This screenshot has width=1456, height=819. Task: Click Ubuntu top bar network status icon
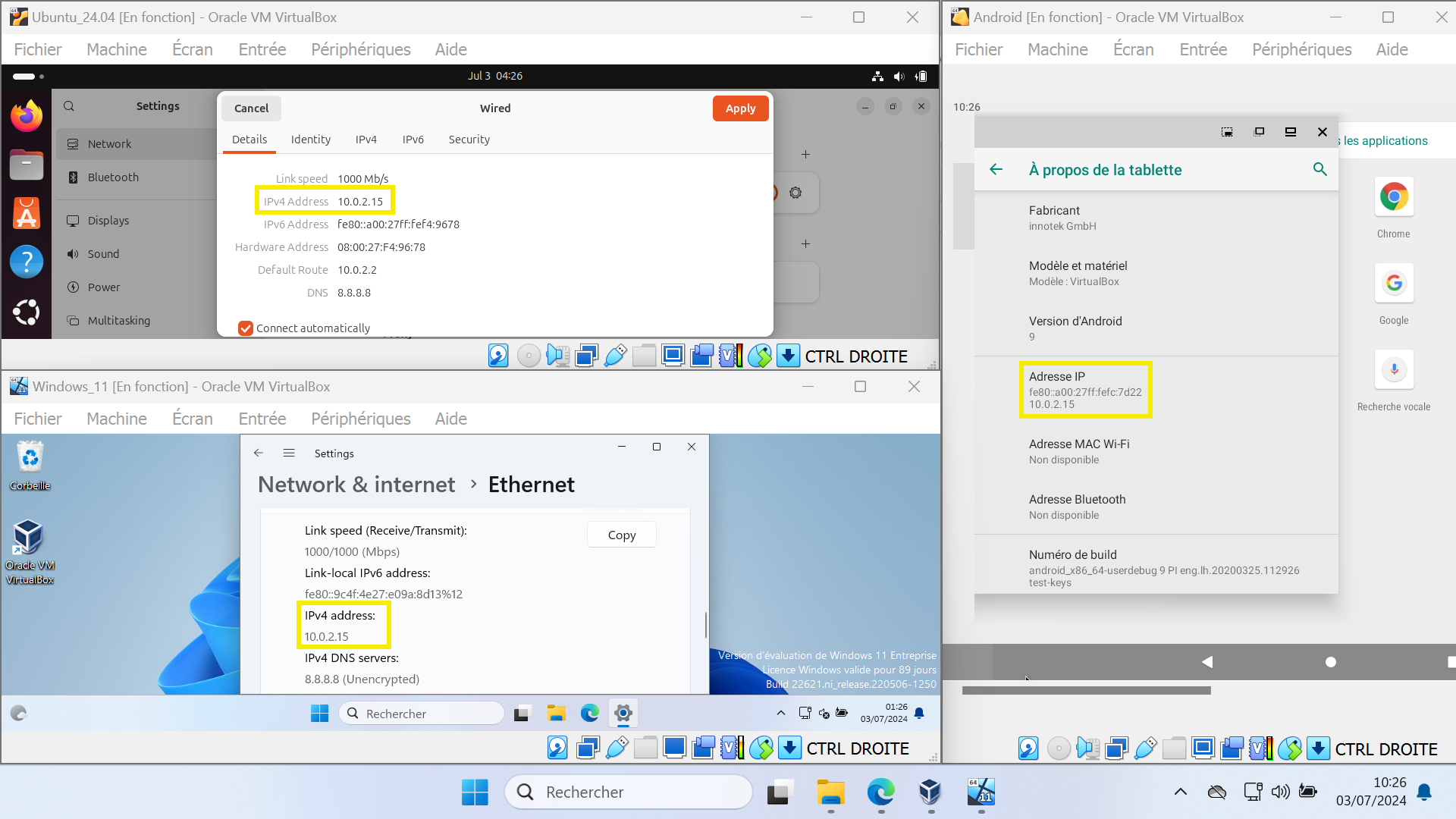point(877,76)
